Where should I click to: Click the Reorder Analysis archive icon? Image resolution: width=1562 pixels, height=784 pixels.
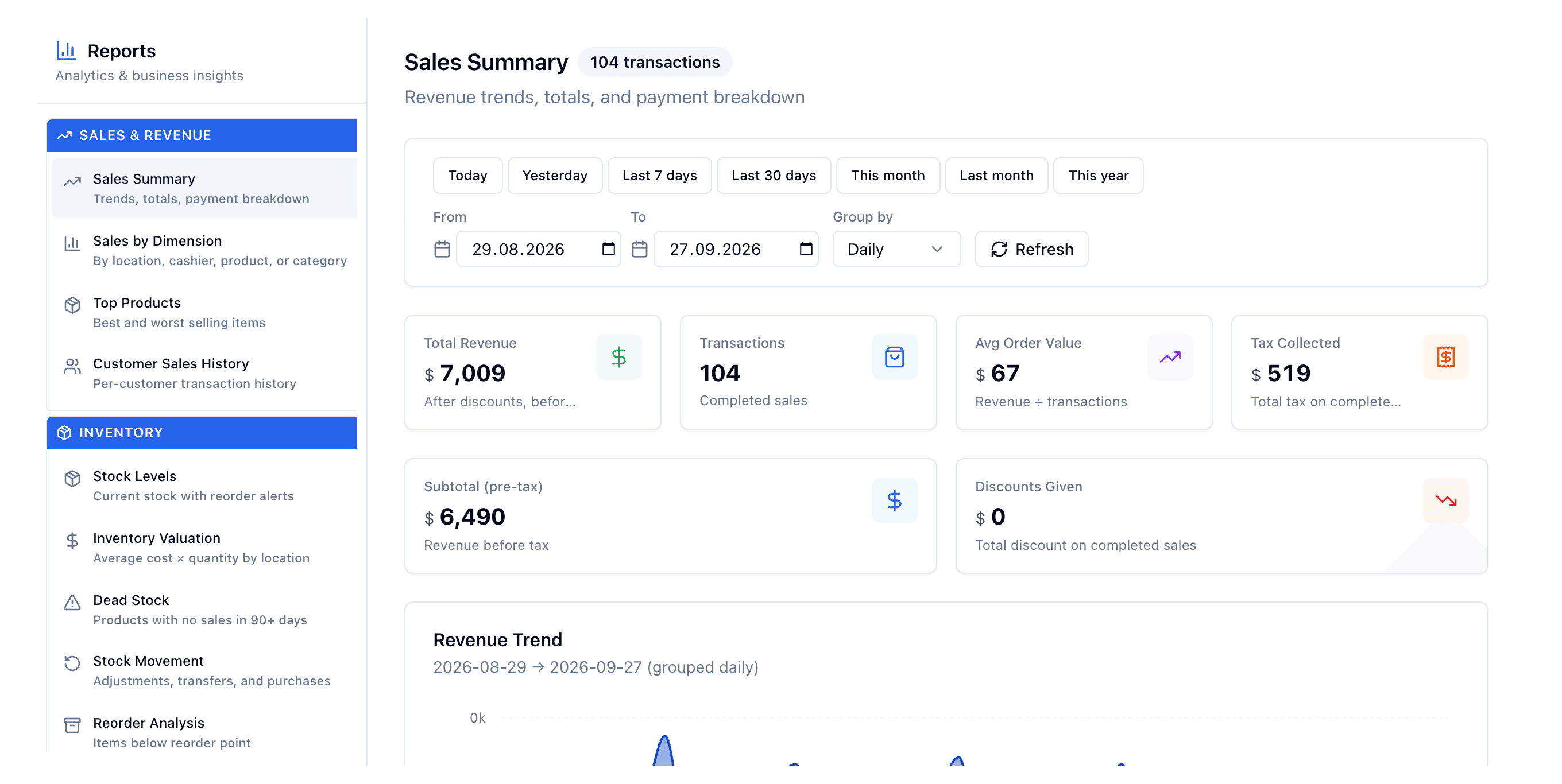pyautogui.click(x=72, y=725)
